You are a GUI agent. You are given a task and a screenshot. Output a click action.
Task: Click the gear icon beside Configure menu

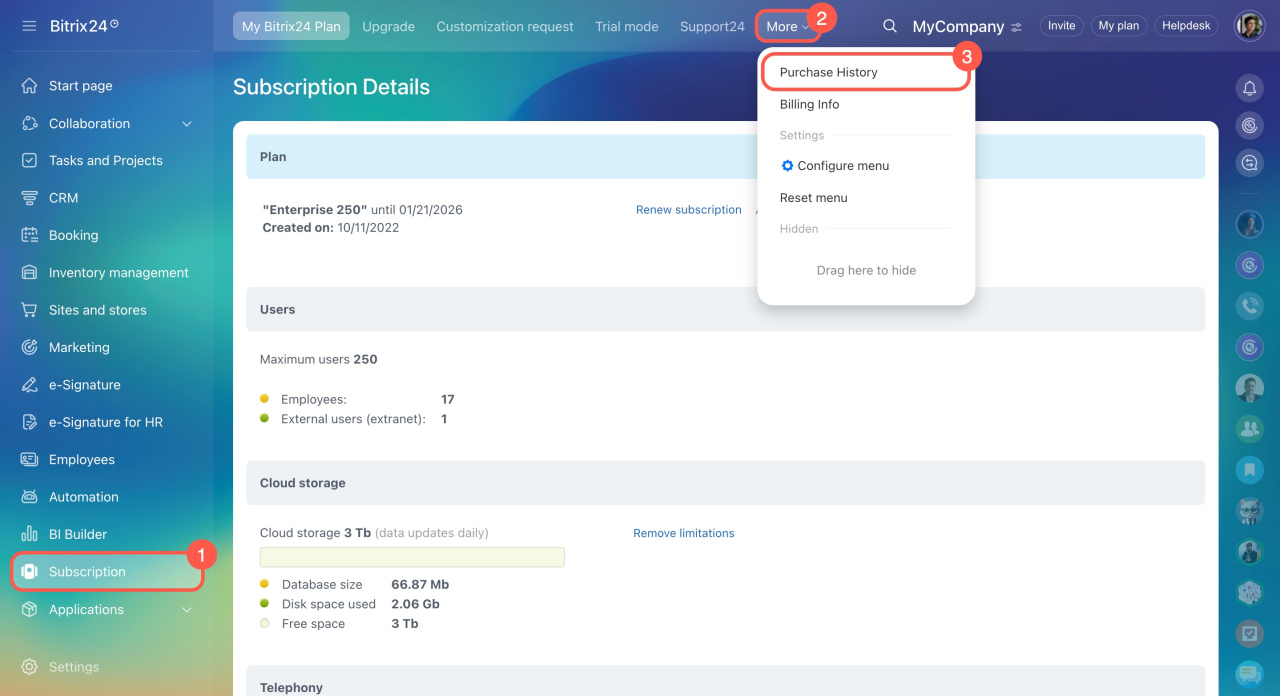point(787,166)
